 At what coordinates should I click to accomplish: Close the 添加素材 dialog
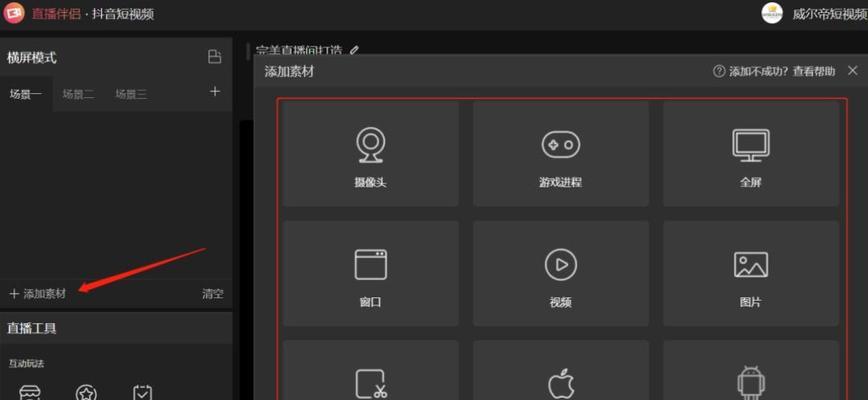pos(852,71)
